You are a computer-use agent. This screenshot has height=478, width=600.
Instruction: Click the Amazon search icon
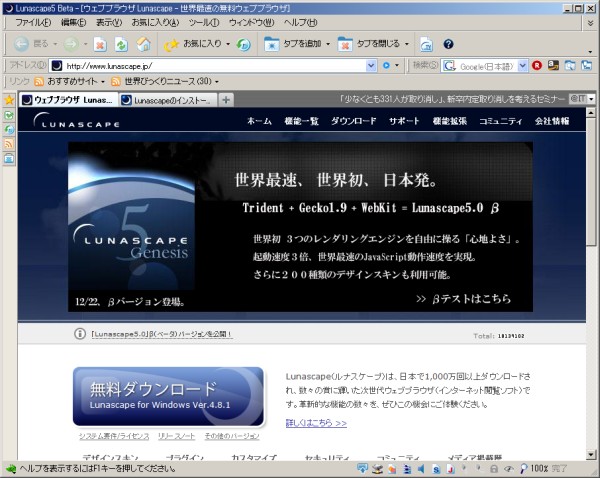click(553, 66)
